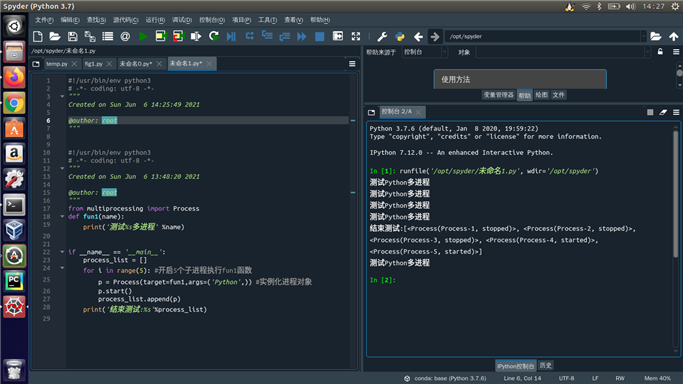Collapse the docstring fold at line 12
Screen dimensions: 683x384
pos(62,168)
